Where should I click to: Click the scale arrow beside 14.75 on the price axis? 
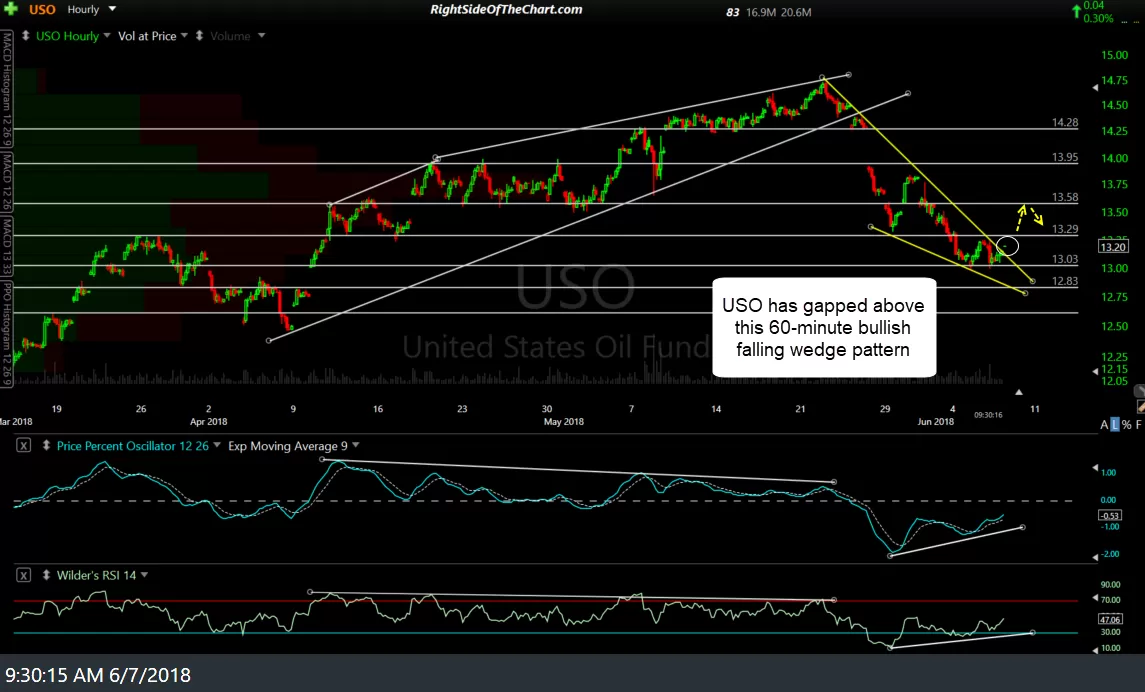(x=1095, y=88)
